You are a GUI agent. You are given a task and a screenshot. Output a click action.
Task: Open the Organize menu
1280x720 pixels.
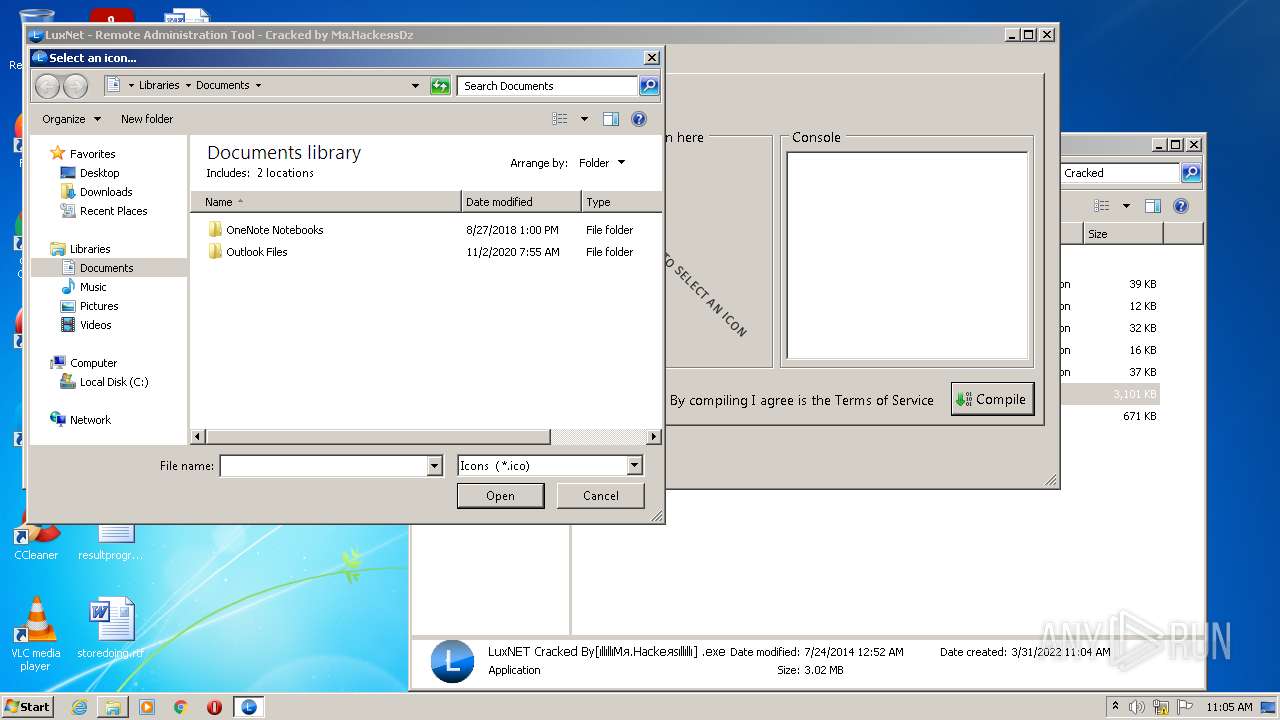pos(71,119)
